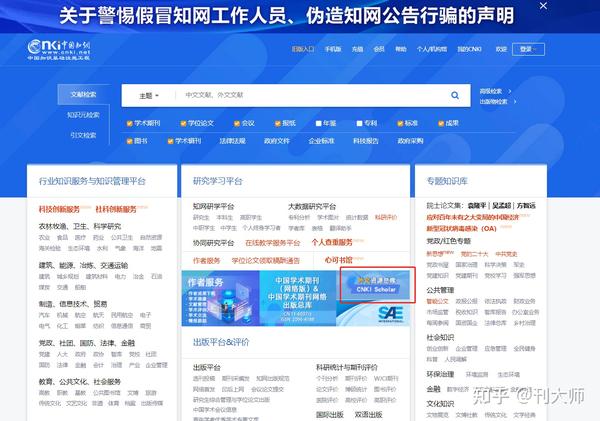The height and width of the screenshot is (421, 600).
Task: Open the 吴孟超 papers collection link
Action: tap(502, 206)
